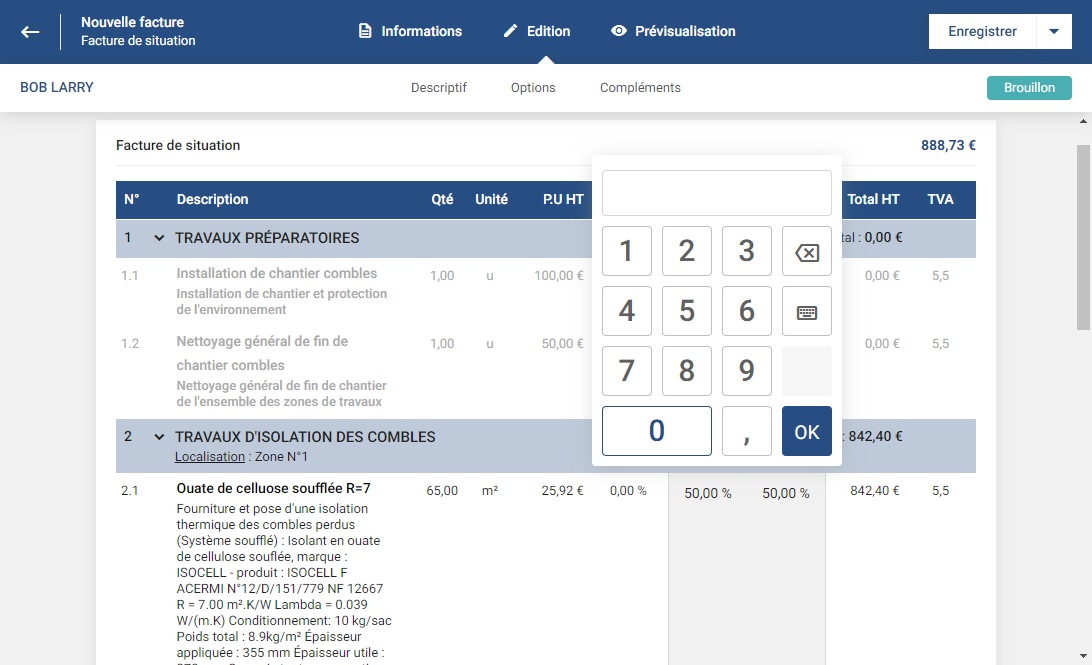Collapse Travaux d'isolation des combles section
The image size is (1092, 665).
point(158,437)
